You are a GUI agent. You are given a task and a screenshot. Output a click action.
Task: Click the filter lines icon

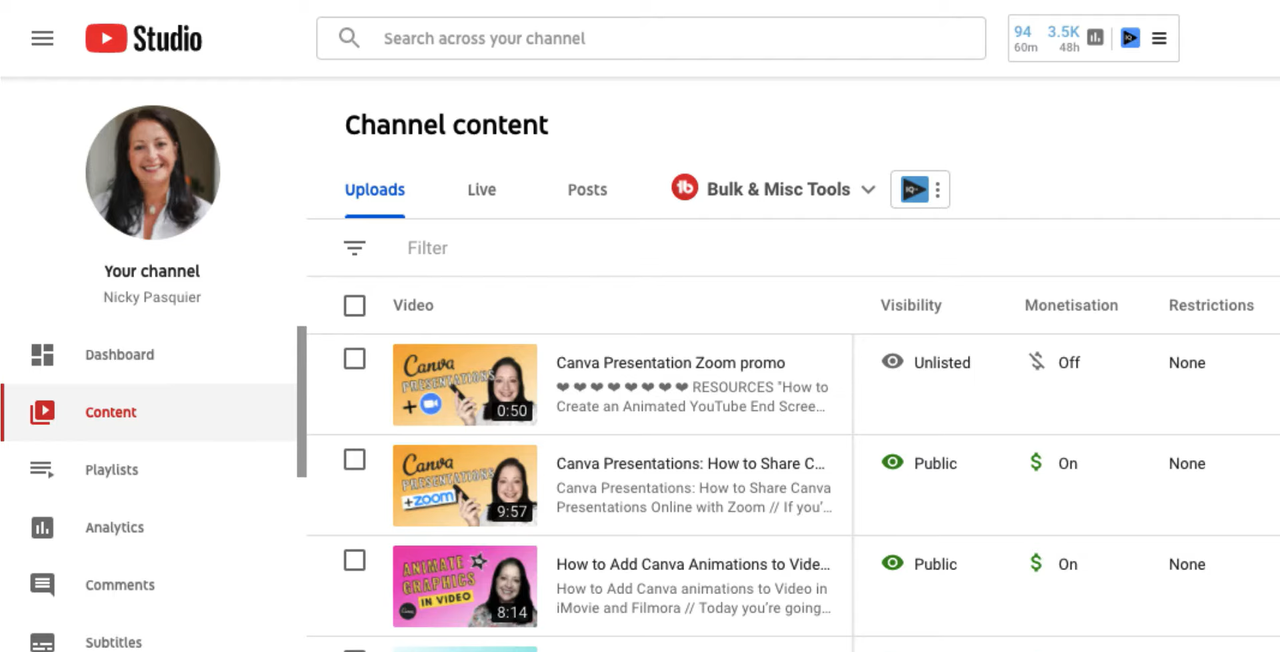coord(355,248)
